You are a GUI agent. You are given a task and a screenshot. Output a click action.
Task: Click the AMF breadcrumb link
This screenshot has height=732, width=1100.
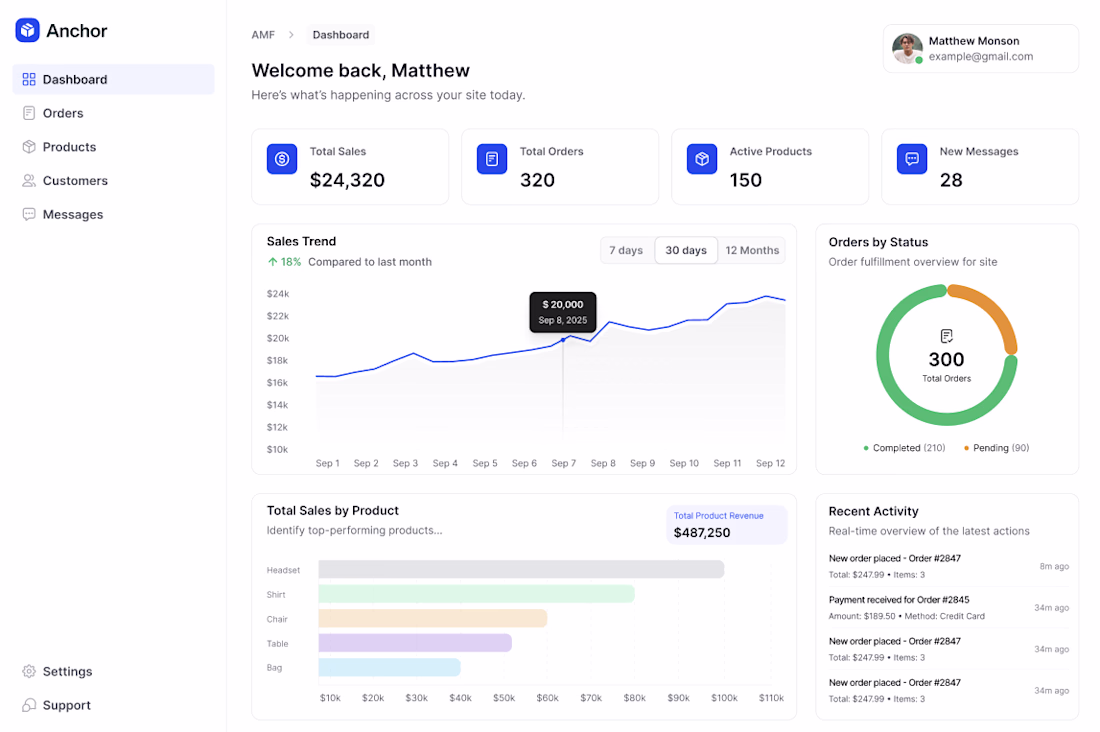tap(263, 34)
